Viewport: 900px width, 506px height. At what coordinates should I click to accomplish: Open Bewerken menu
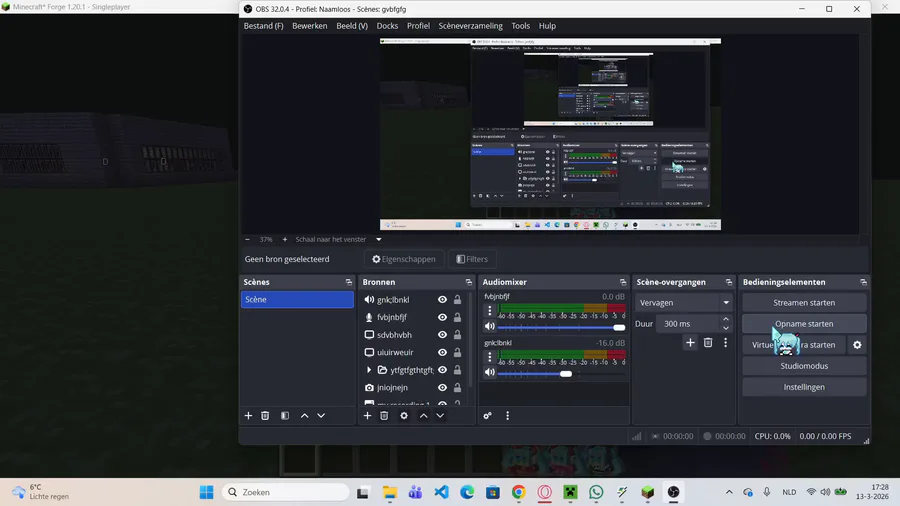pos(309,26)
